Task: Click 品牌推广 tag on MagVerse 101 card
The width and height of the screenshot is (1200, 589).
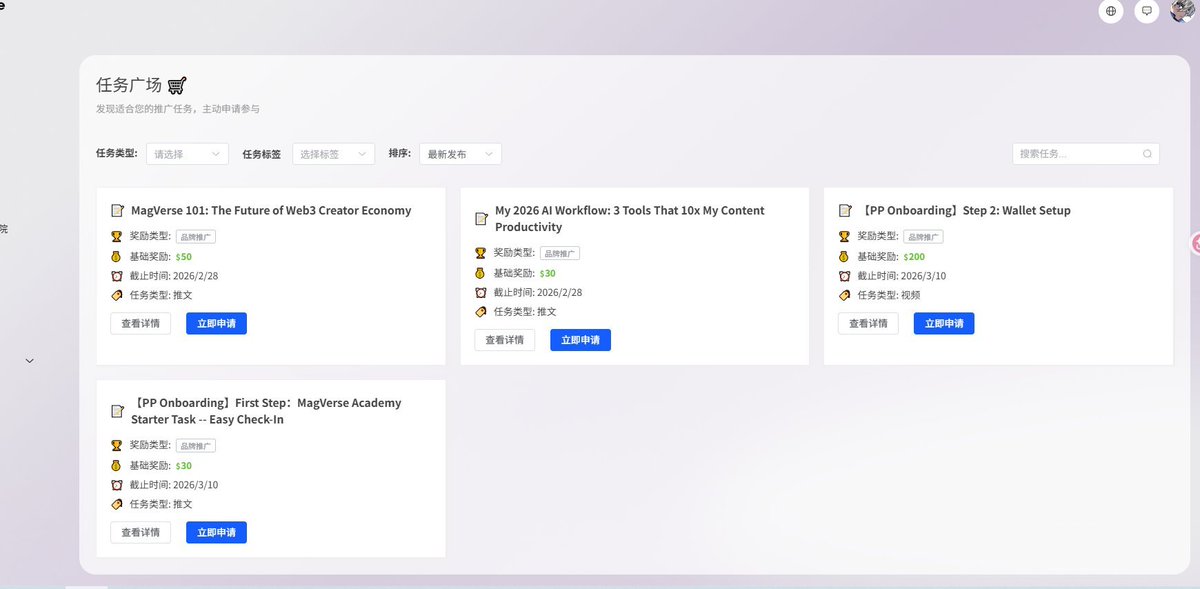Action: point(196,237)
